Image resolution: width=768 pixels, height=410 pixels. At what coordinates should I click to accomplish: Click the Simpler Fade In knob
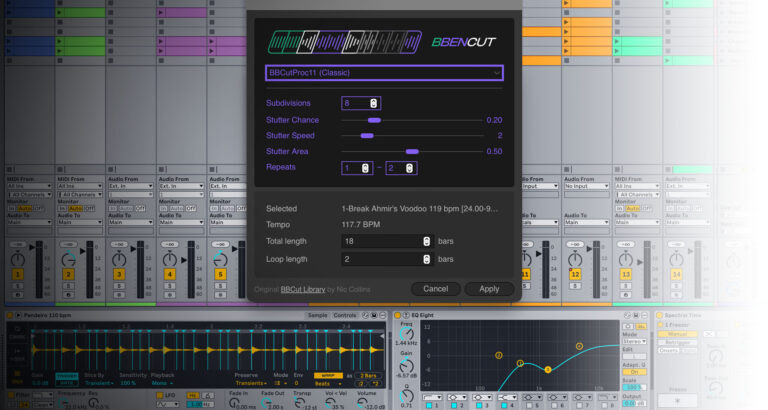[x=235, y=403]
